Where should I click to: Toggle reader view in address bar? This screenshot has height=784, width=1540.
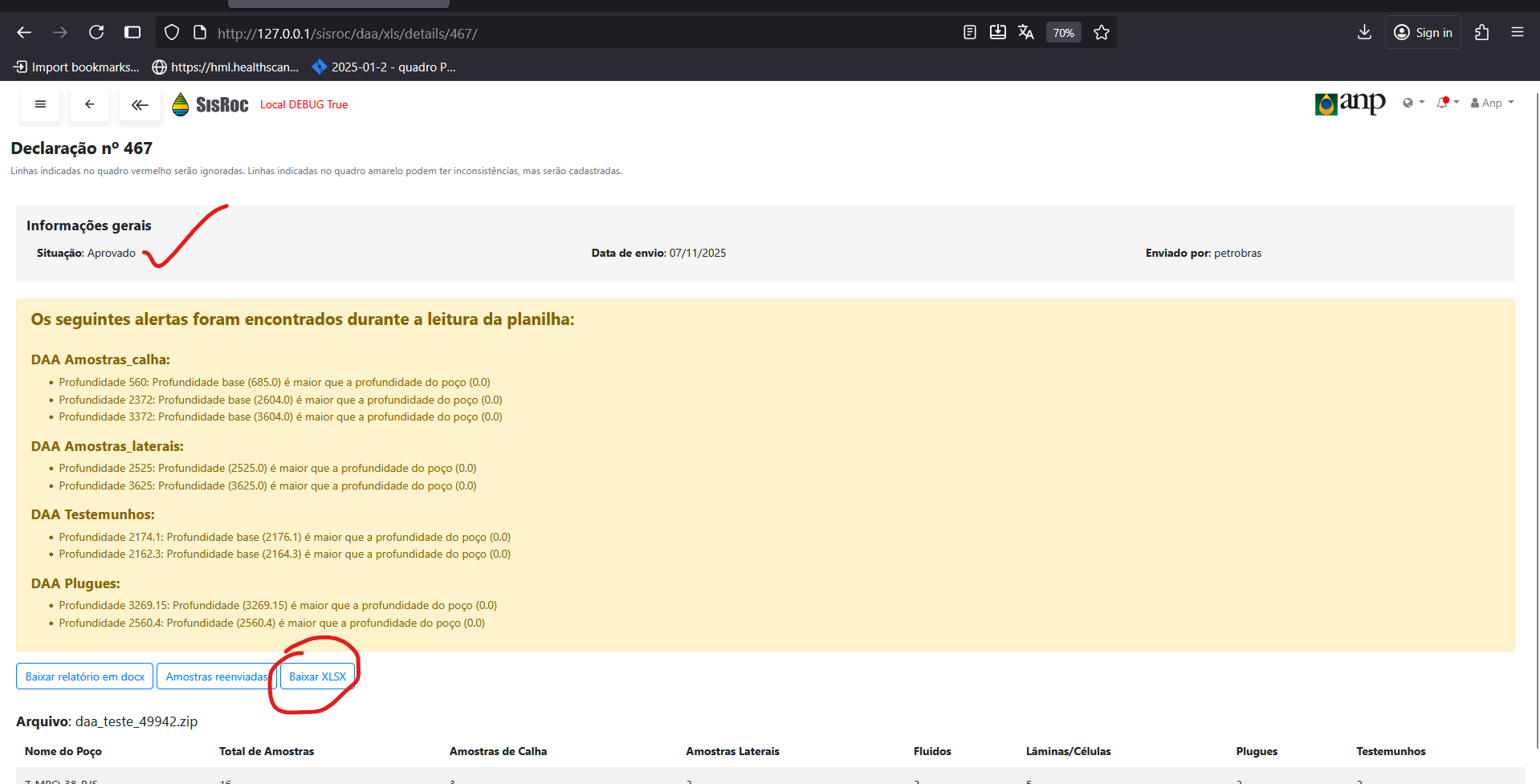(x=969, y=33)
